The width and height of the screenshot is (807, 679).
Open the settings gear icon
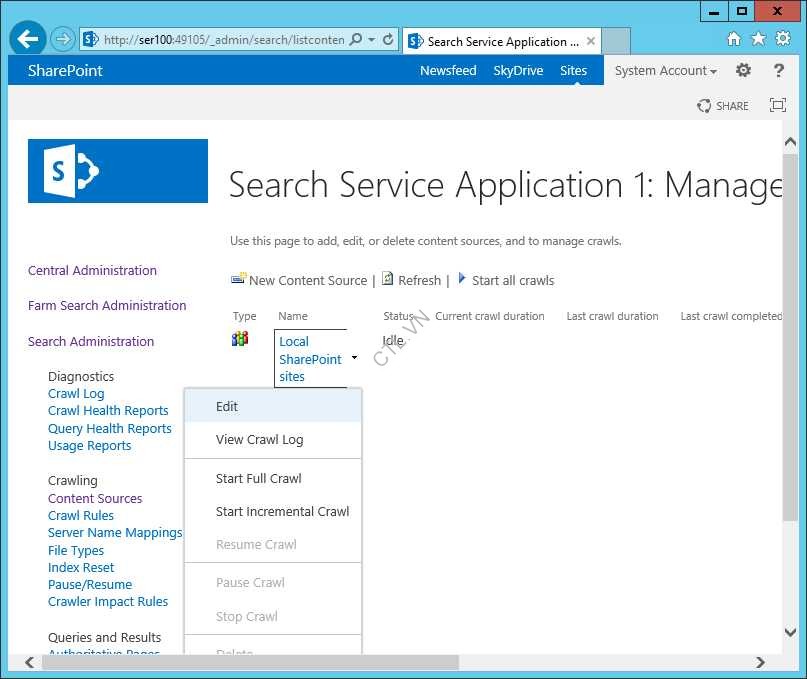click(x=743, y=70)
